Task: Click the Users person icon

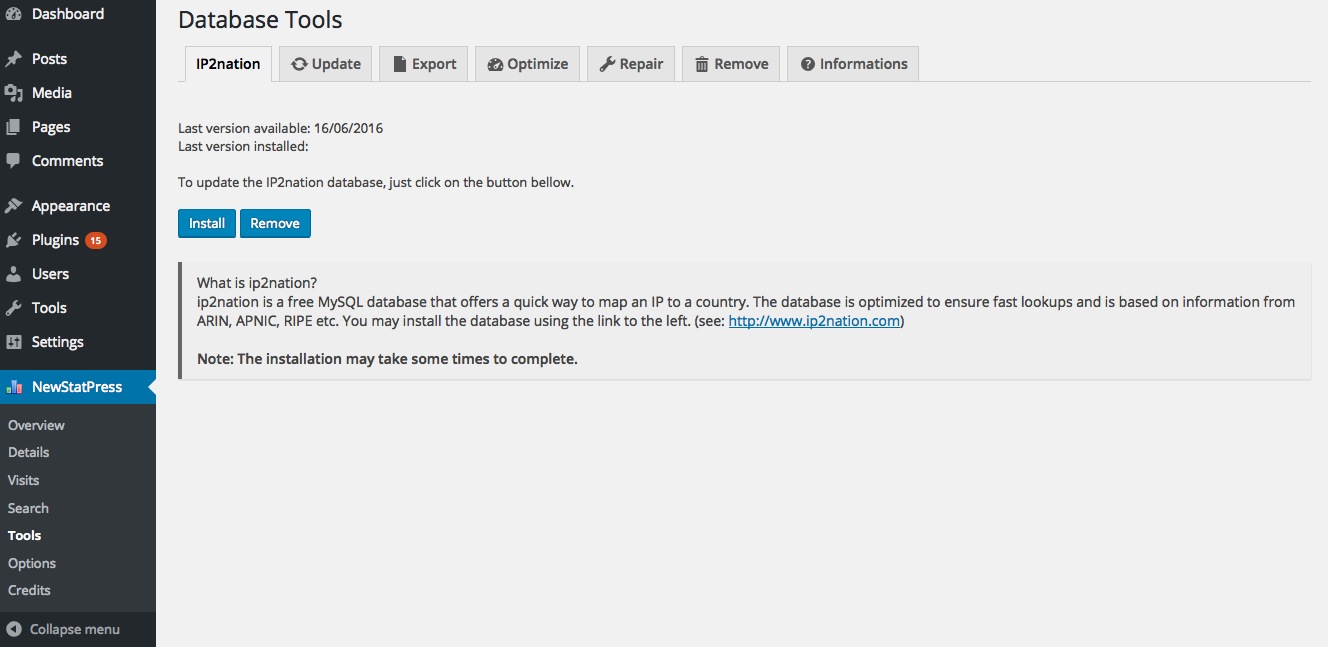Action: point(14,274)
